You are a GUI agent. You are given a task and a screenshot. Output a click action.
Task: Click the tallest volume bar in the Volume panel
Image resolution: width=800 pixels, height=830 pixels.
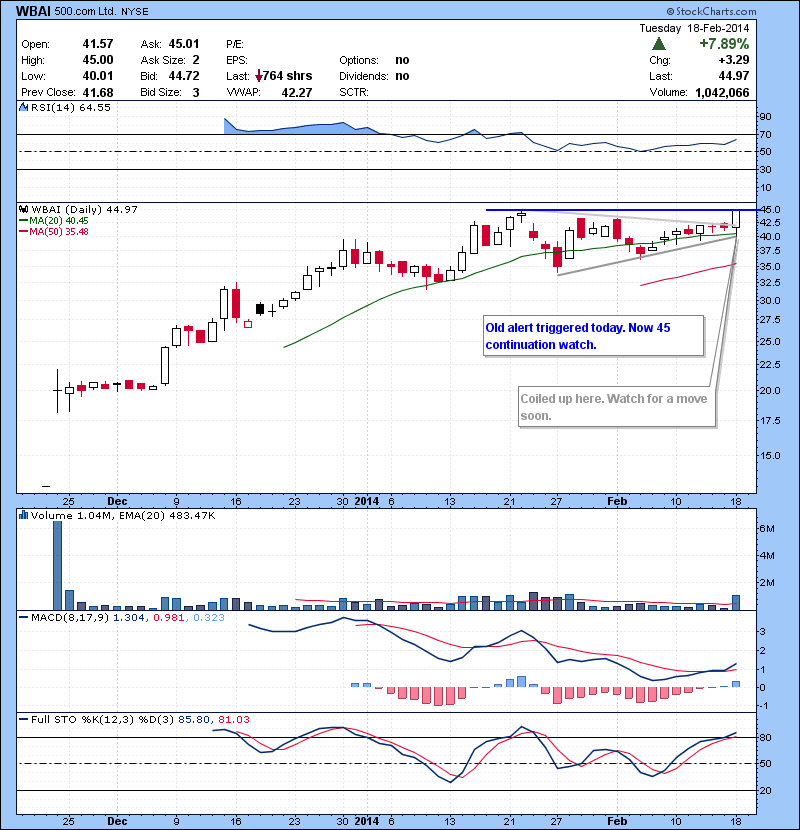pyautogui.click(x=57, y=566)
